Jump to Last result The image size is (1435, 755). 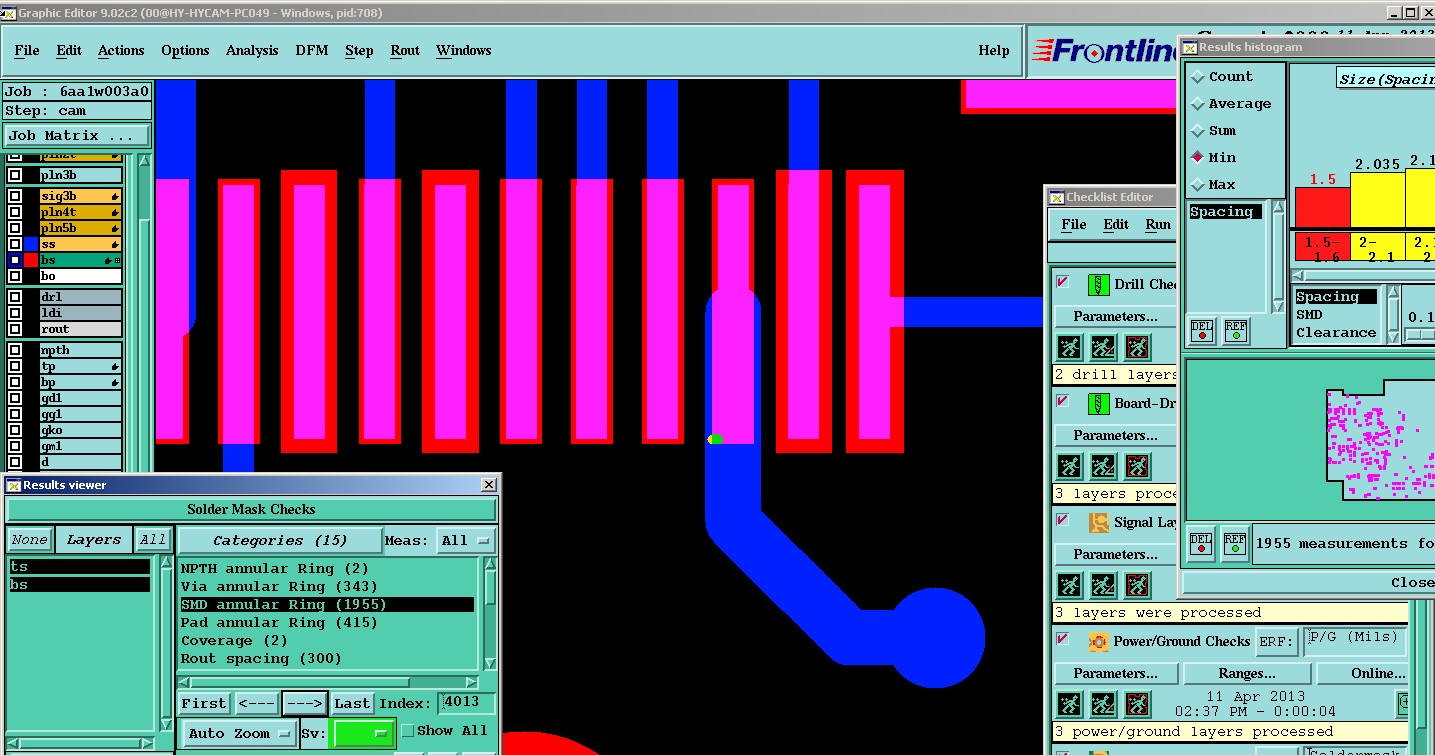(x=352, y=703)
